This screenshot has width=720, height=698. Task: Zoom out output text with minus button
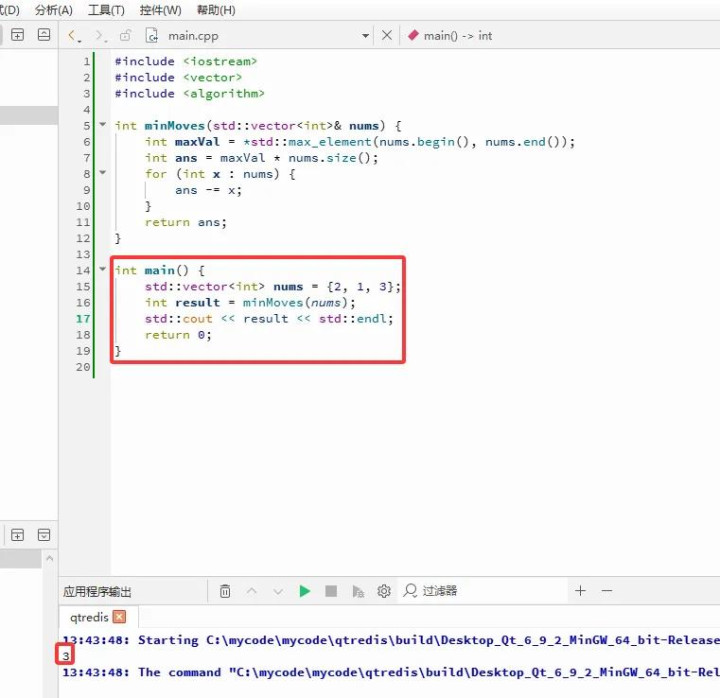click(606, 591)
